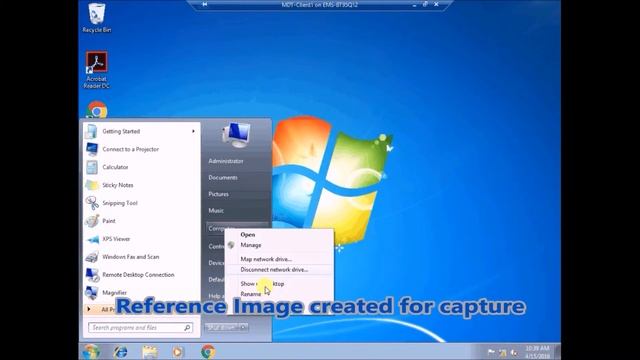This screenshot has height=360, width=640.
Task: Open Remote Desktop Connection
Action: pyautogui.click(x=141, y=275)
